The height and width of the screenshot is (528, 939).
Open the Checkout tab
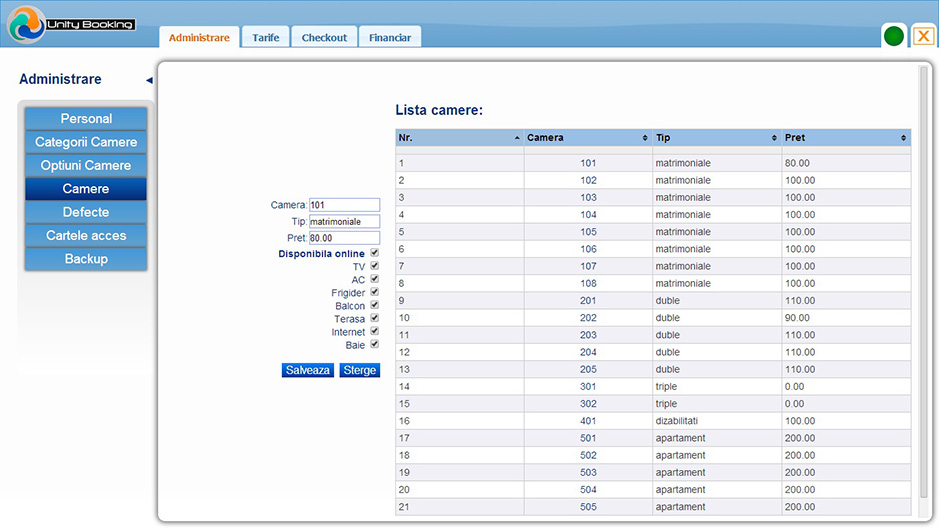click(x=324, y=38)
